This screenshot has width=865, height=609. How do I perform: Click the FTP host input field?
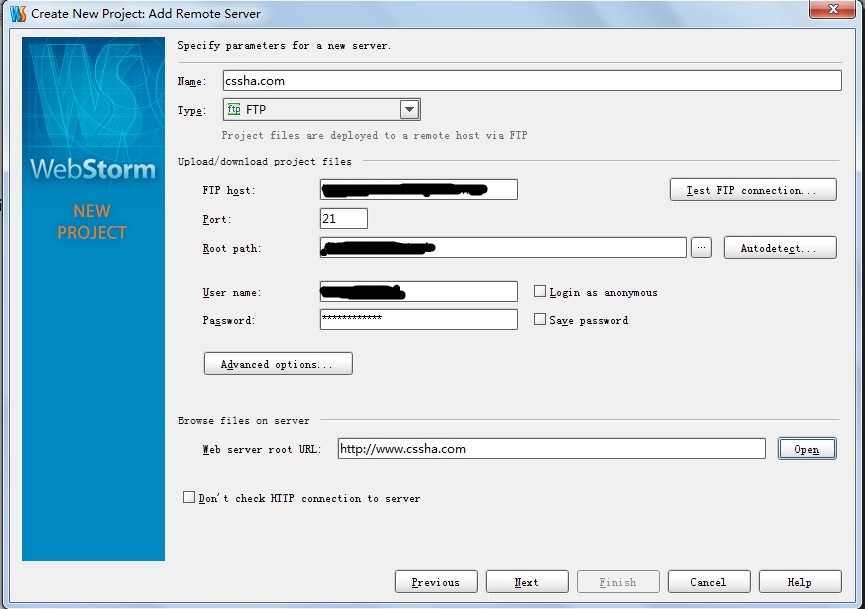(x=419, y=190)
